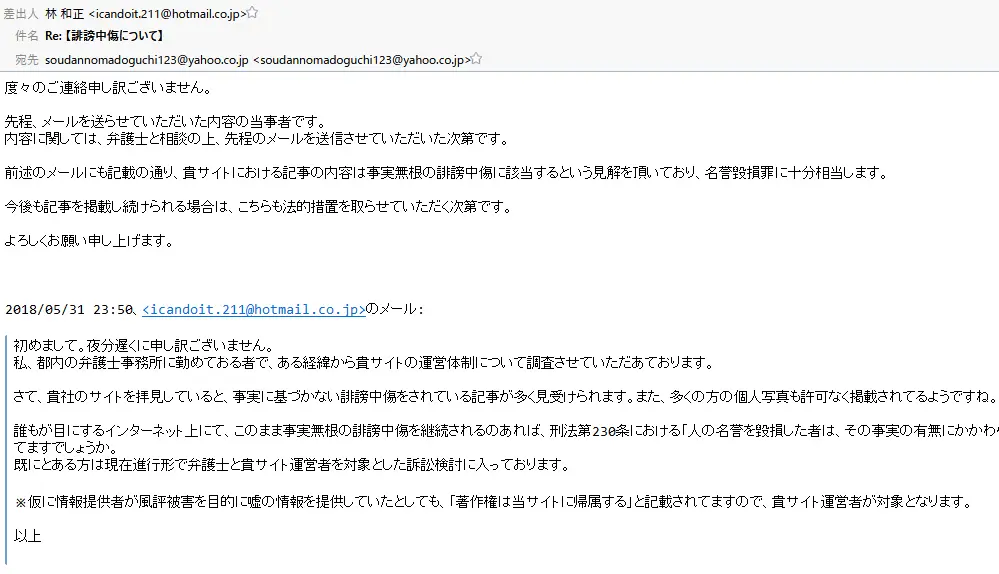999x574 pixels.
Task: Click the sentence starting 今後も記事を掲載し続け
Action: pyautogui.click(x=257, y=207)
